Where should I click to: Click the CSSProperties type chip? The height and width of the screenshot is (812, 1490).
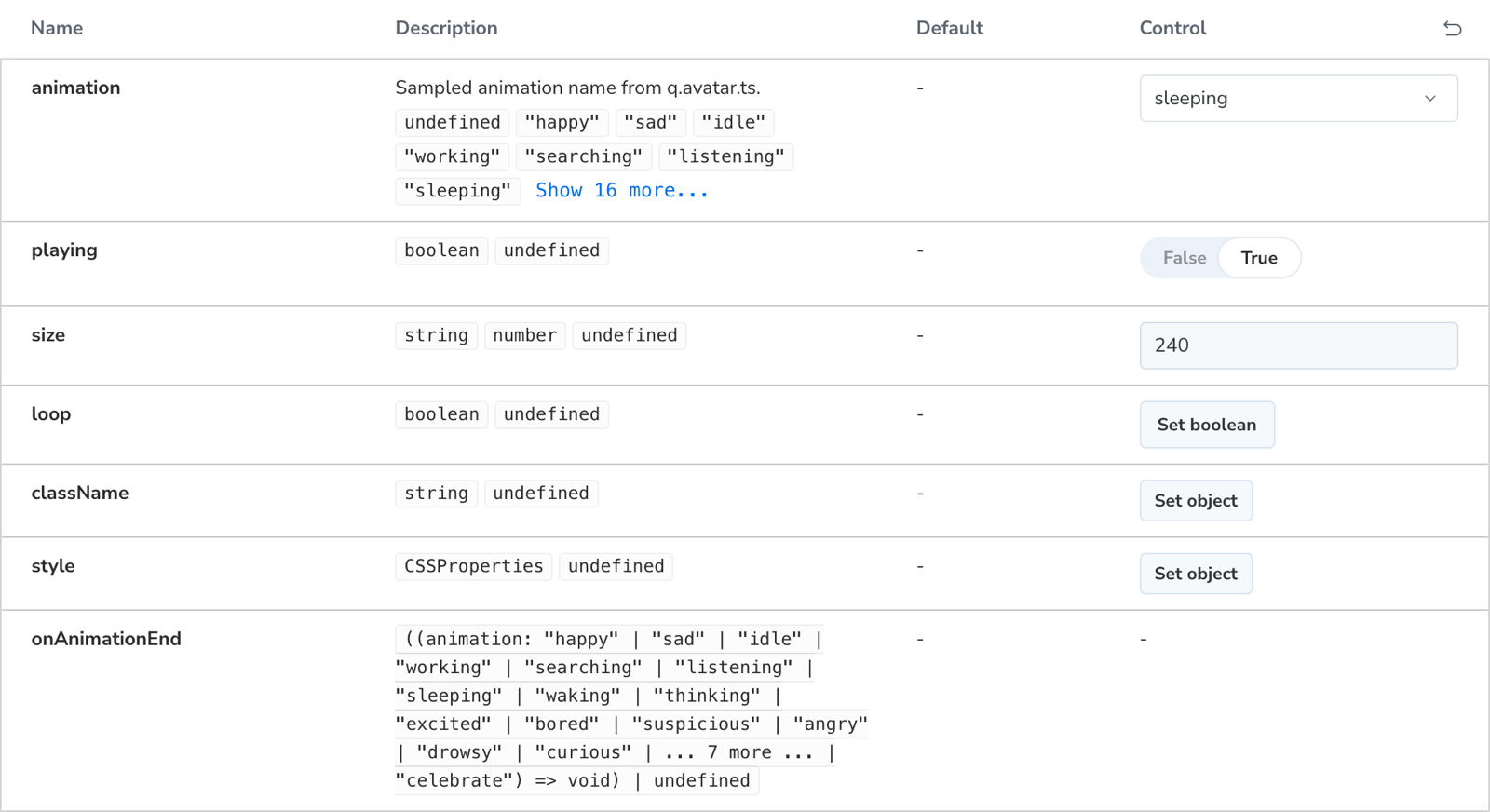(x=473, y=566)
